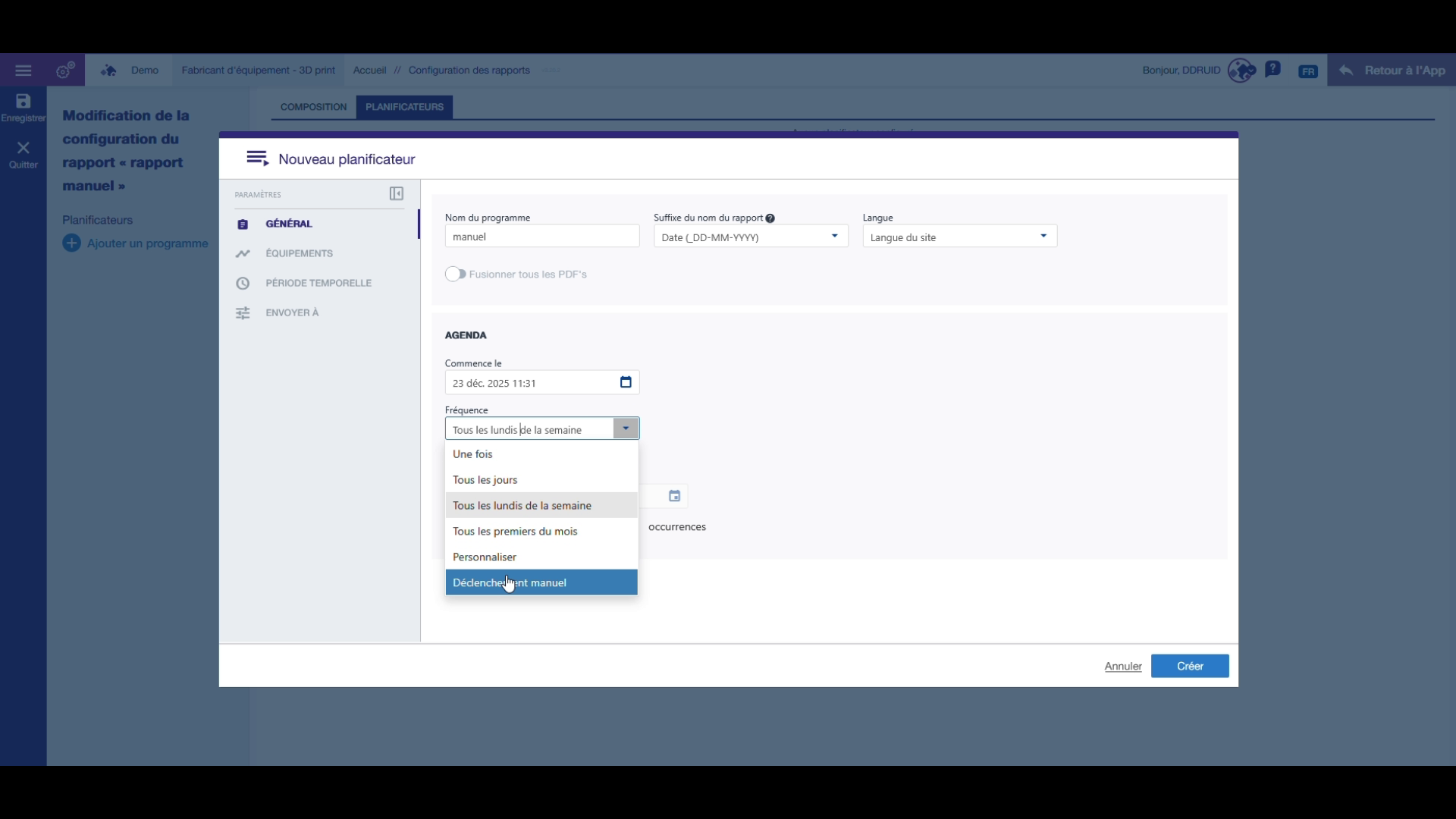Click the user globe avatar icon
The width and height of the screenshot is (1456, 819).
coord(1241,71)
